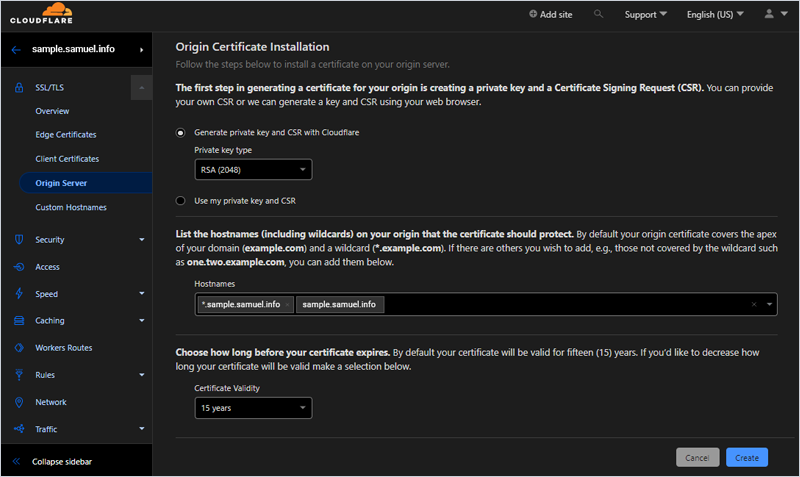Open Edge Certificates in sidebar
The width and height of the screenshot is (800, 477).
66,135
